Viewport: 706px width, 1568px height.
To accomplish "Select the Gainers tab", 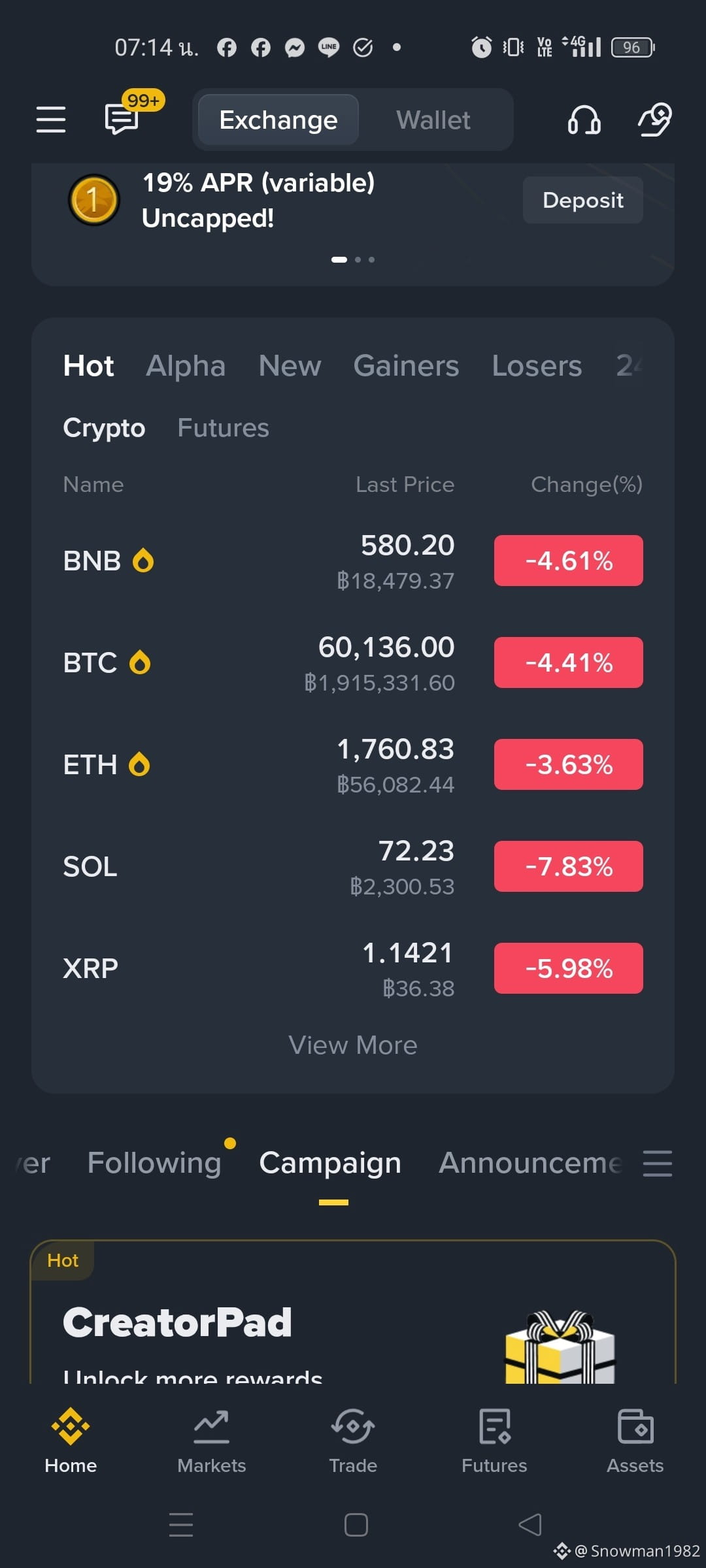I will 406,366.
